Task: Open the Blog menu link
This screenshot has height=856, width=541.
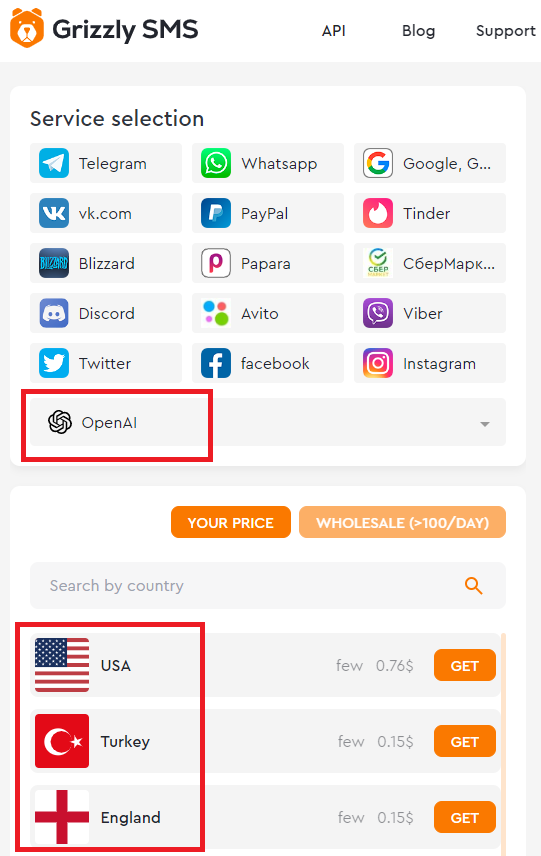Action: (x=419, y=31)
